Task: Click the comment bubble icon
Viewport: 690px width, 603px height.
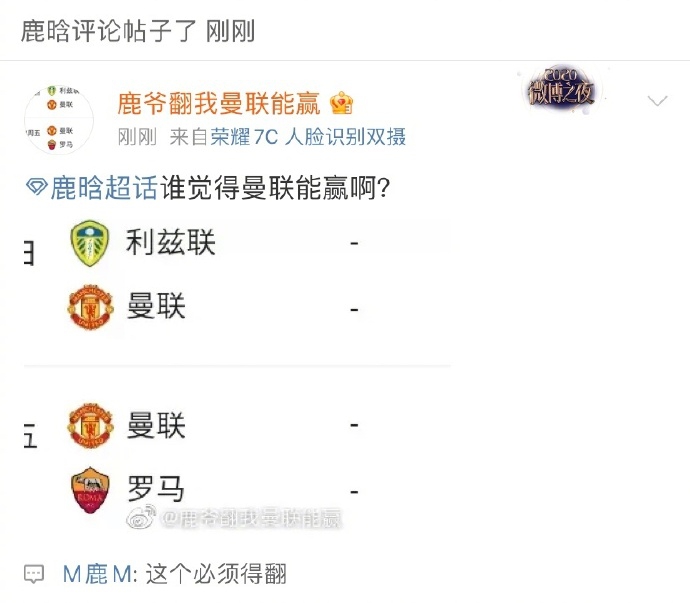Action: 34,574
